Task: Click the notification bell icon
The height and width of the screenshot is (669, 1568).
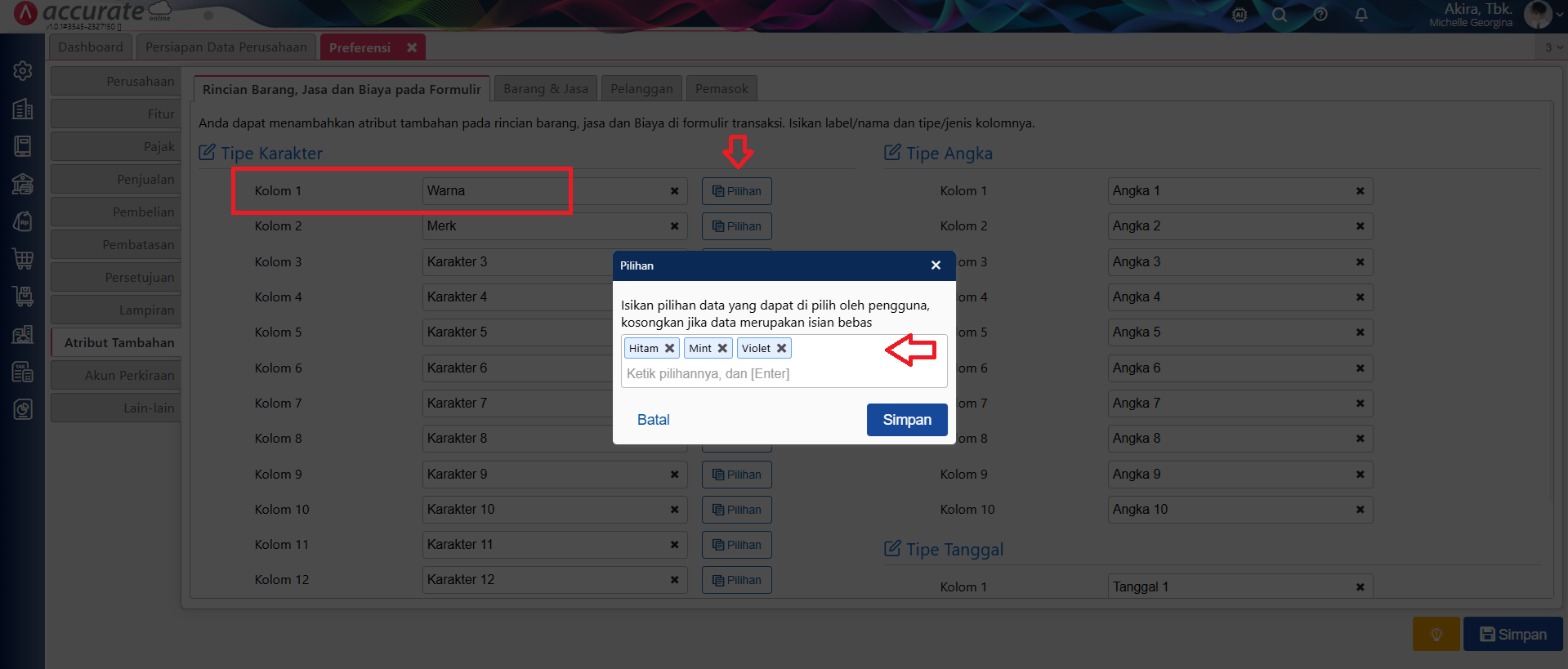Action: [1361, 15]
